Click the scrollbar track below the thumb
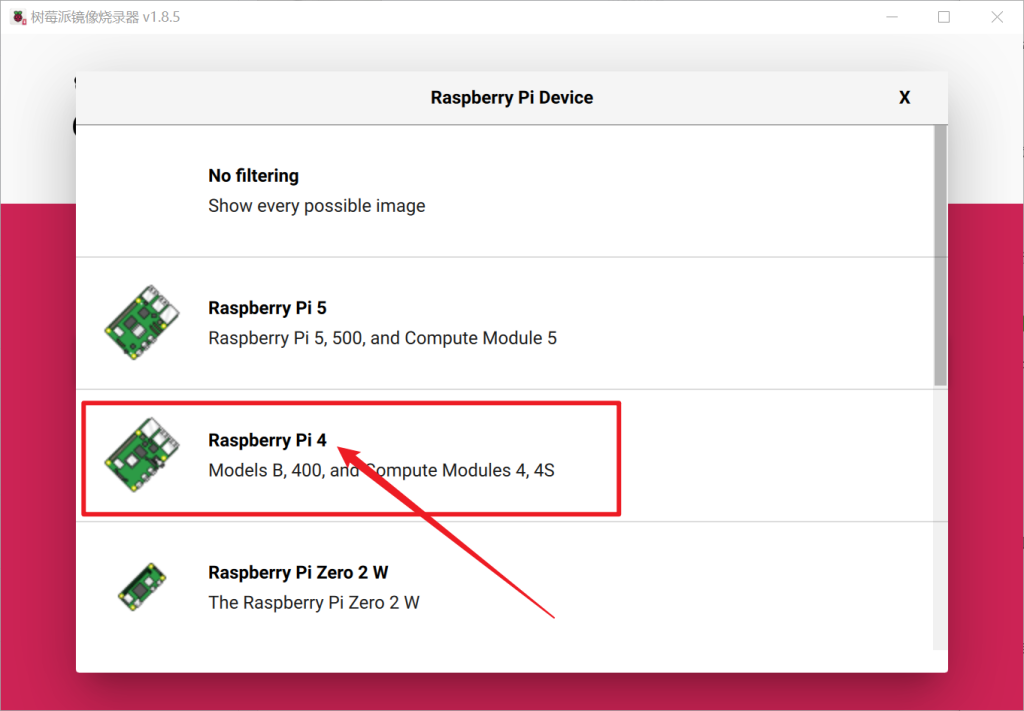Viewport: 1024px width, 711px height. click(x=940, y=518)
